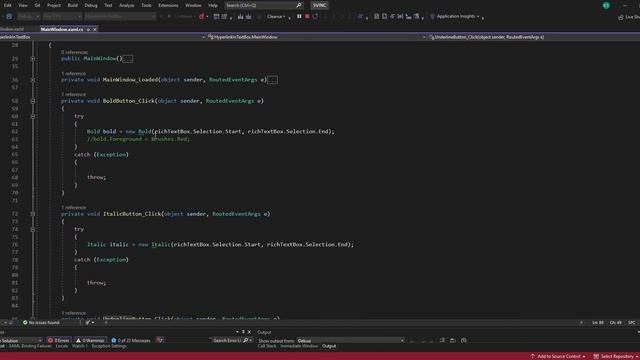Click the Hot Reload flame icon

click(201, 16)
